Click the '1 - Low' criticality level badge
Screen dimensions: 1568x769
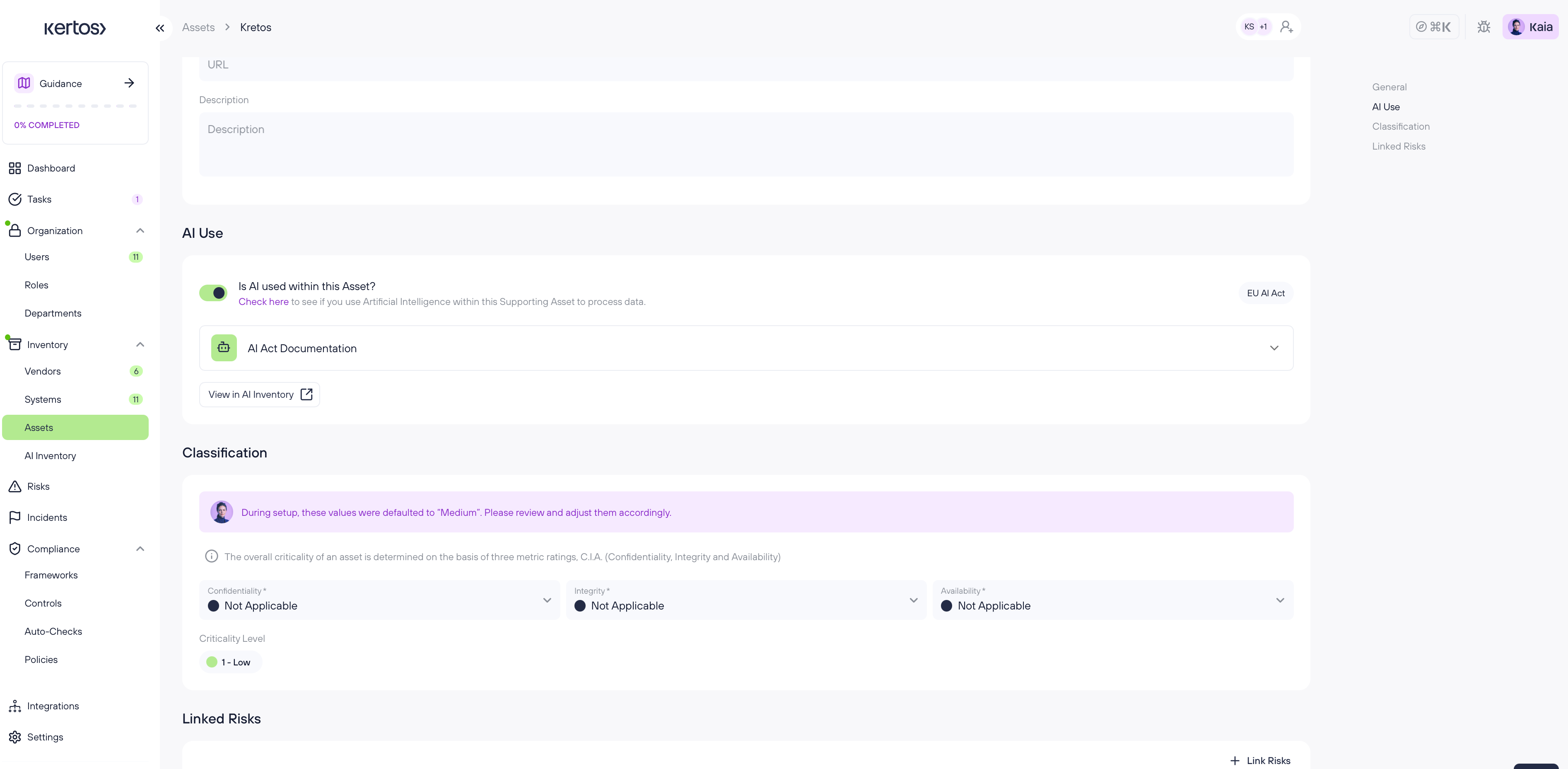tap(231, 663)
